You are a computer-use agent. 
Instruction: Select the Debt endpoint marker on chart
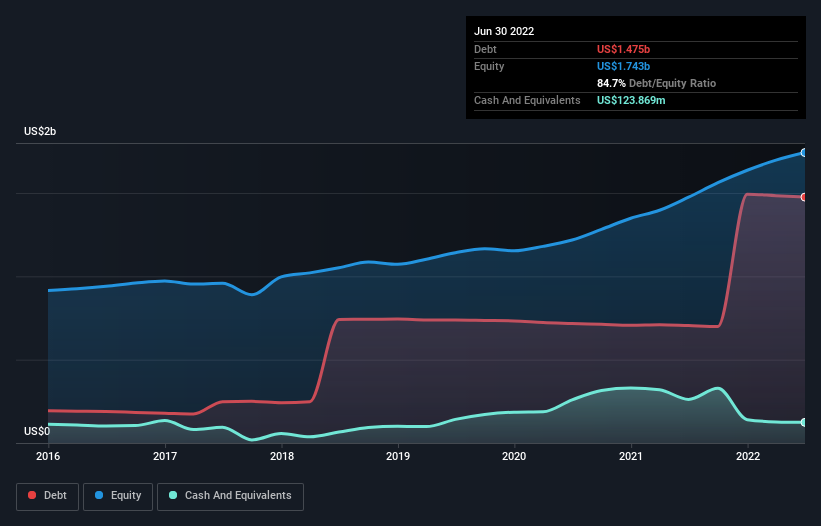pos(804,197)
